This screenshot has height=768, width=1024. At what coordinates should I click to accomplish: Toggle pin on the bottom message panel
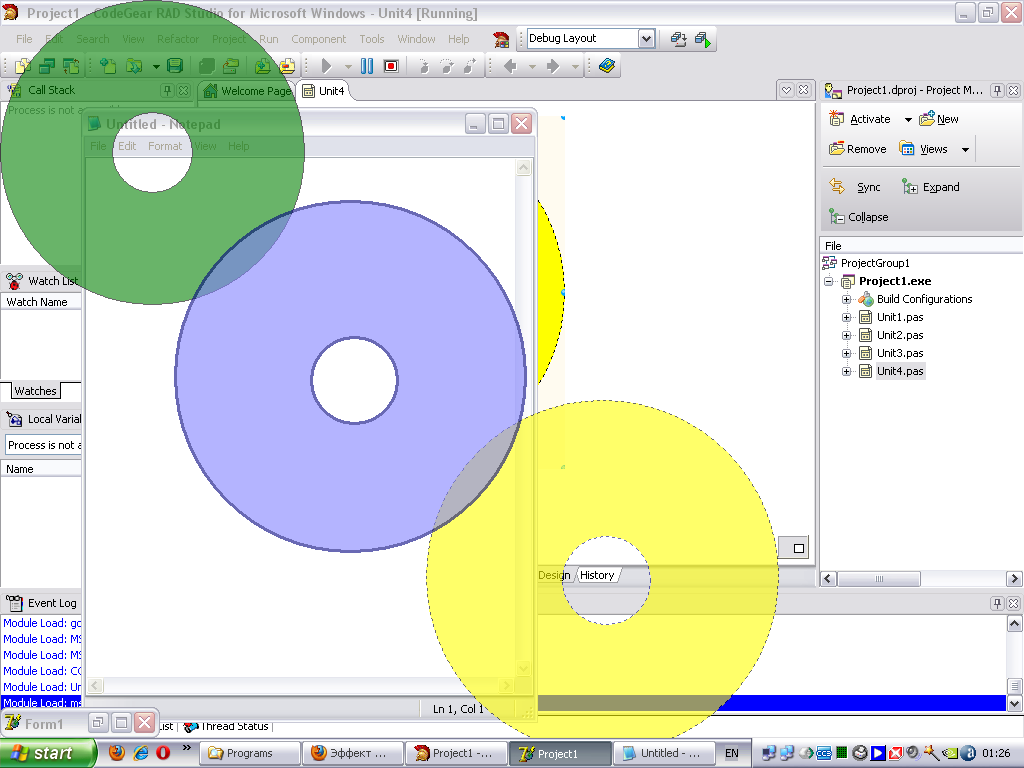pyautogui.click(x=996, y=603)
